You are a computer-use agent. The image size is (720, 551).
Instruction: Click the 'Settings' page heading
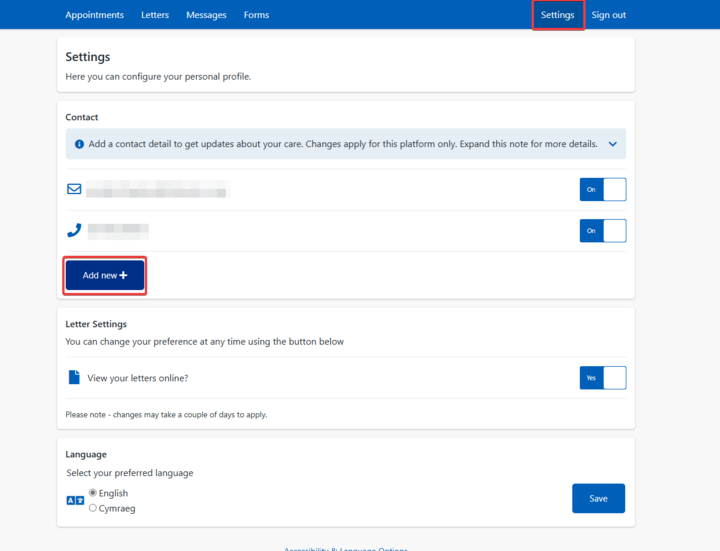(88, 57)
